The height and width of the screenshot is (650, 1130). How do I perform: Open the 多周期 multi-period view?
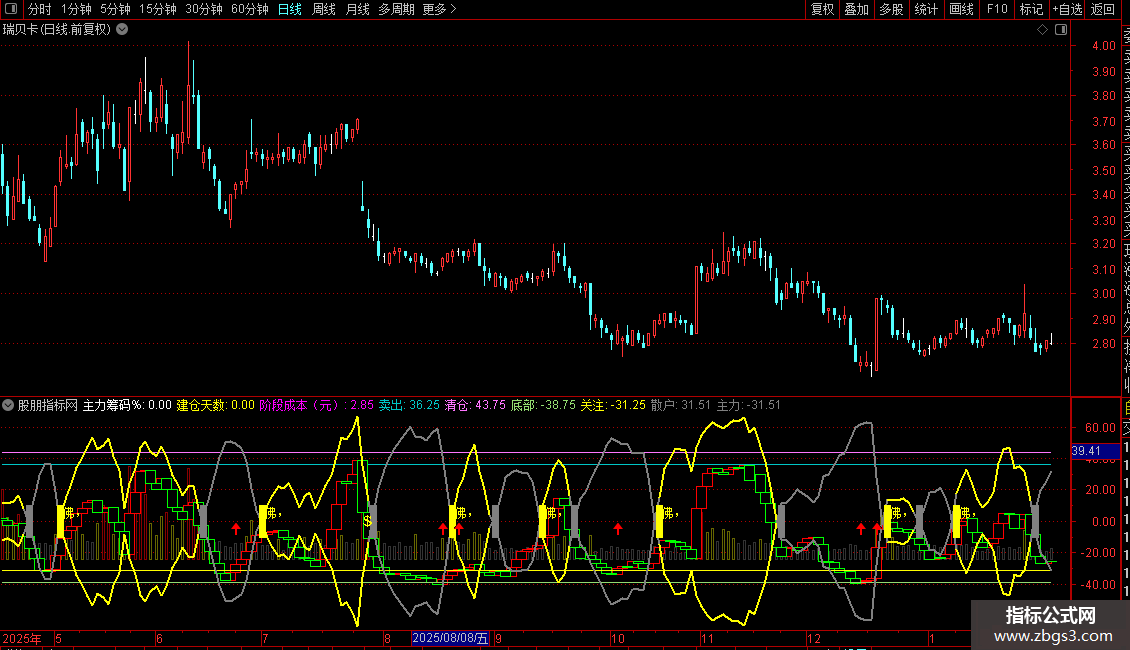click(x=397, y=9)
